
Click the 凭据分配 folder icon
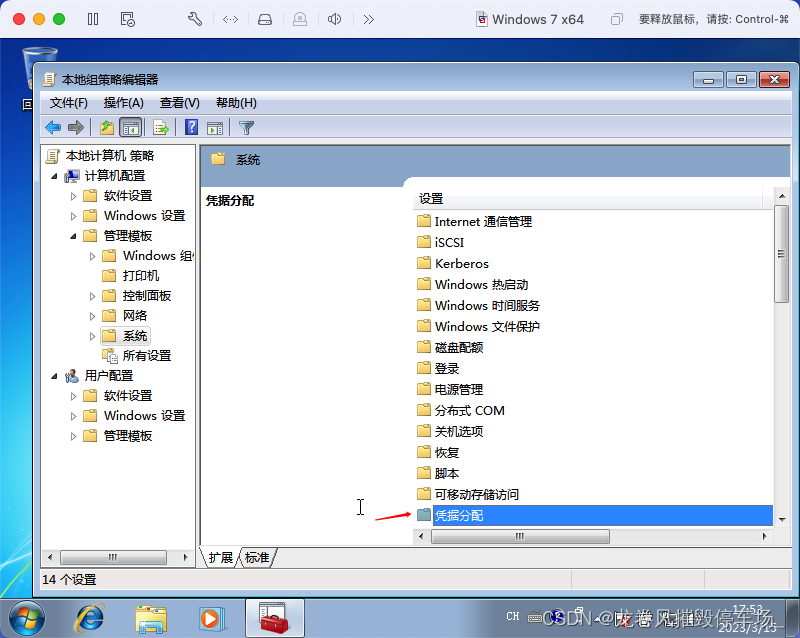point(423,515)
